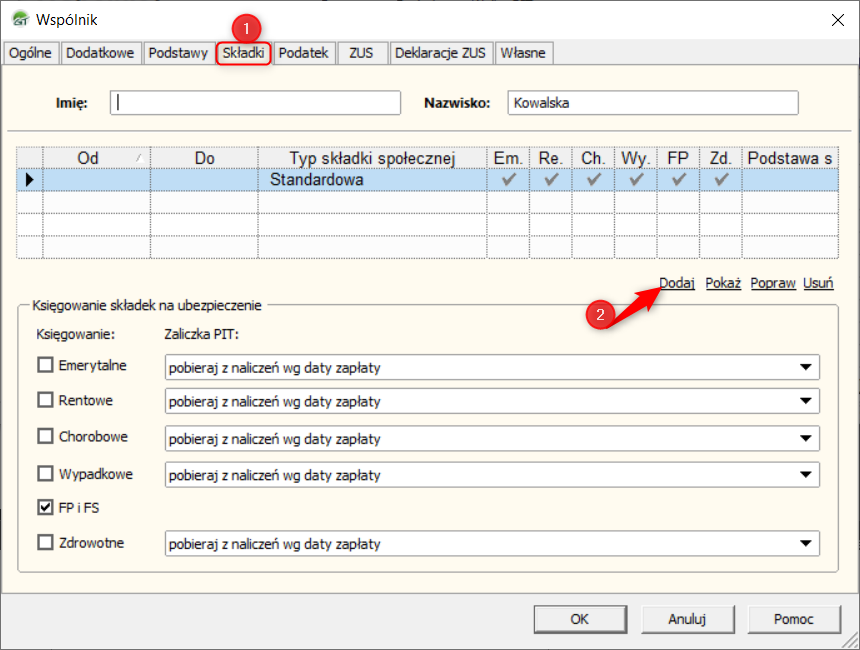Expand the Zaliczka PIT dropdown for Chorobowe
The image size is (860, 650).
click(492, 439)
